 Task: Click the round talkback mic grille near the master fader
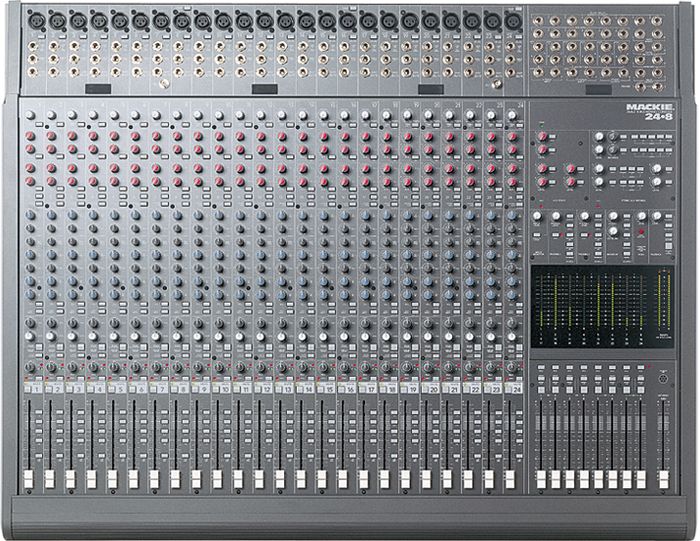pos(663,379)
